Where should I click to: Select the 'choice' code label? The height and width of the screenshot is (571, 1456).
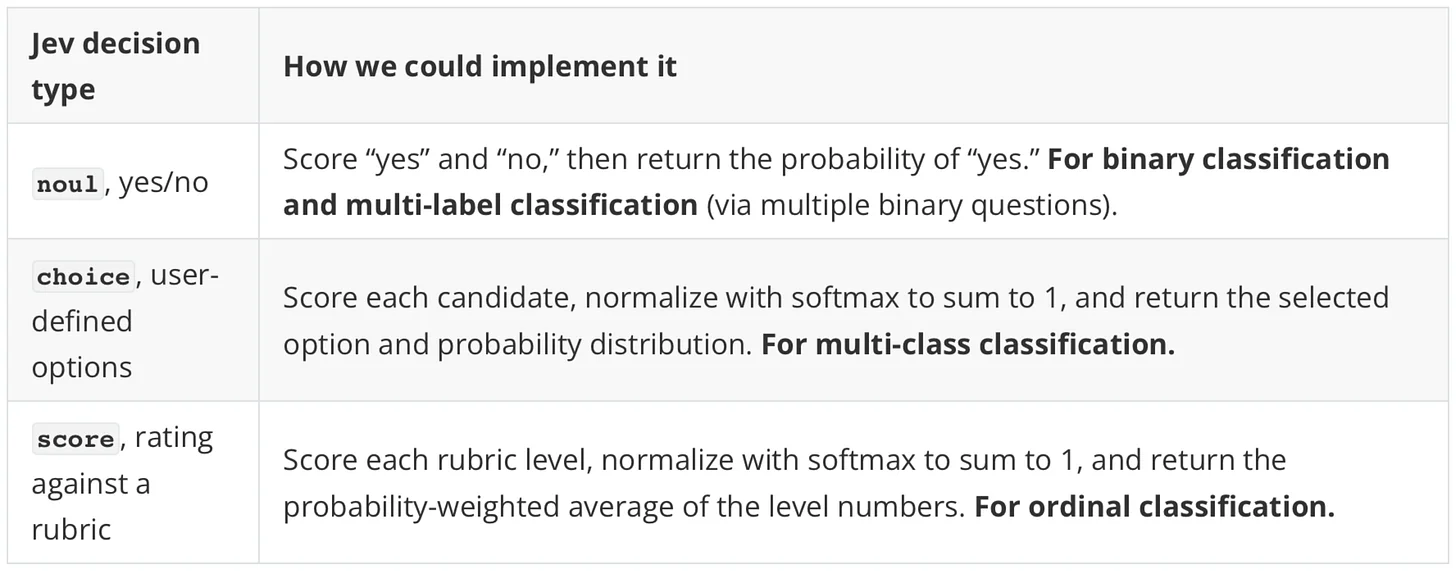click(84, 277)
